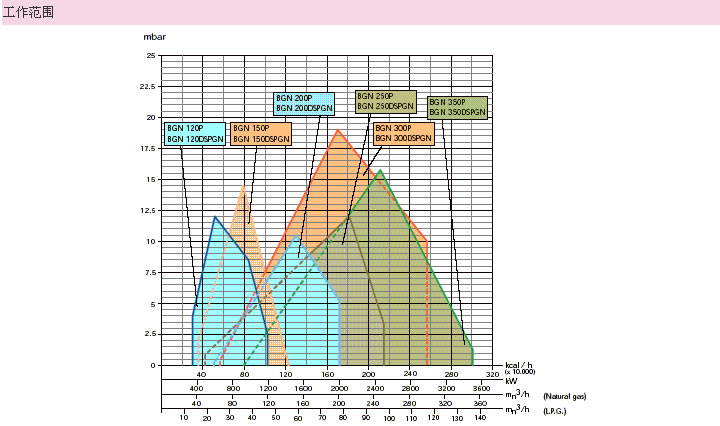Click the peak of the blue BGN 120P curve
The image size is (720, 426).
215,216
